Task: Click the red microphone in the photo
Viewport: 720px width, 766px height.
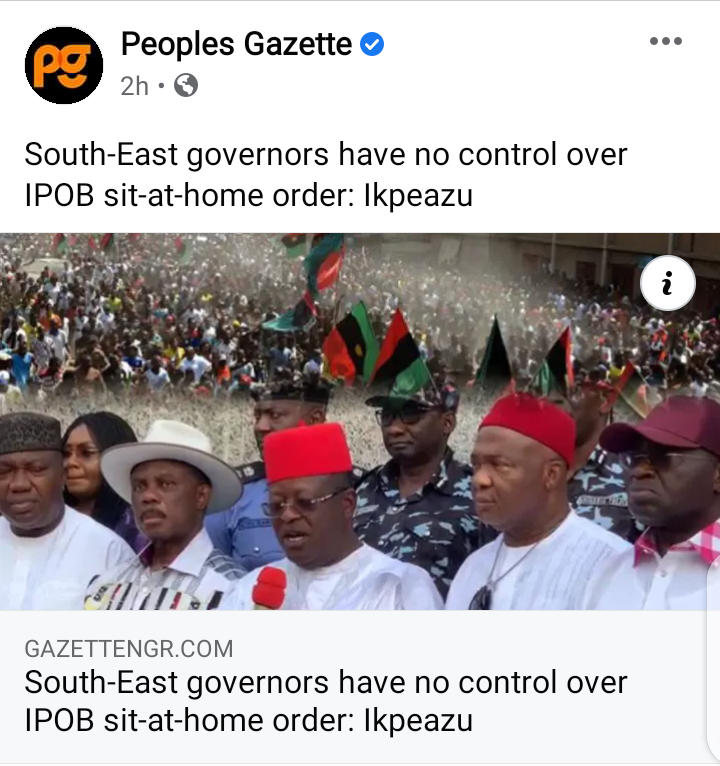Action: click(x=269, y=588)
